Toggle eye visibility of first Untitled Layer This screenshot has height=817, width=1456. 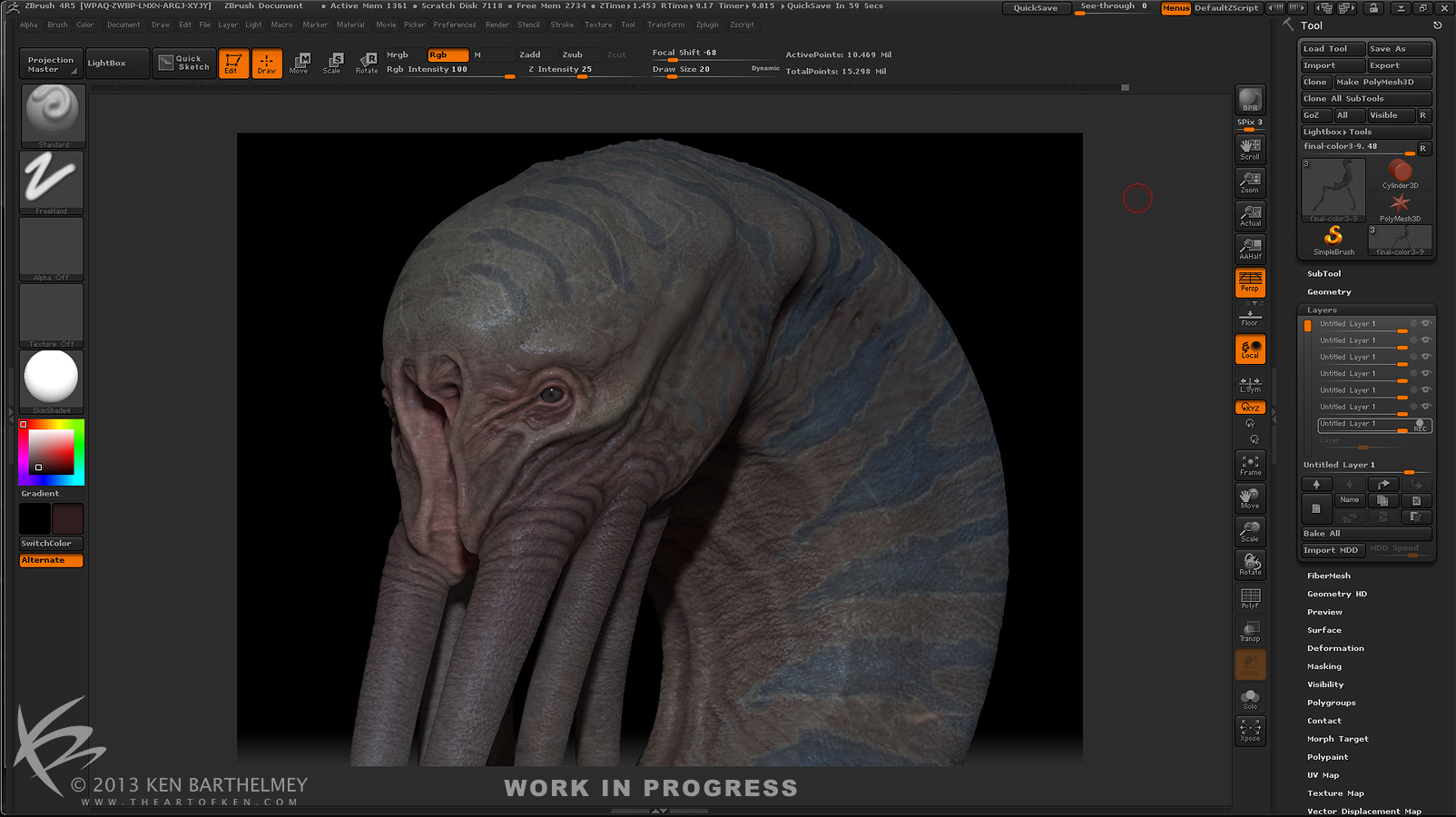click(x=1426, y=323)
